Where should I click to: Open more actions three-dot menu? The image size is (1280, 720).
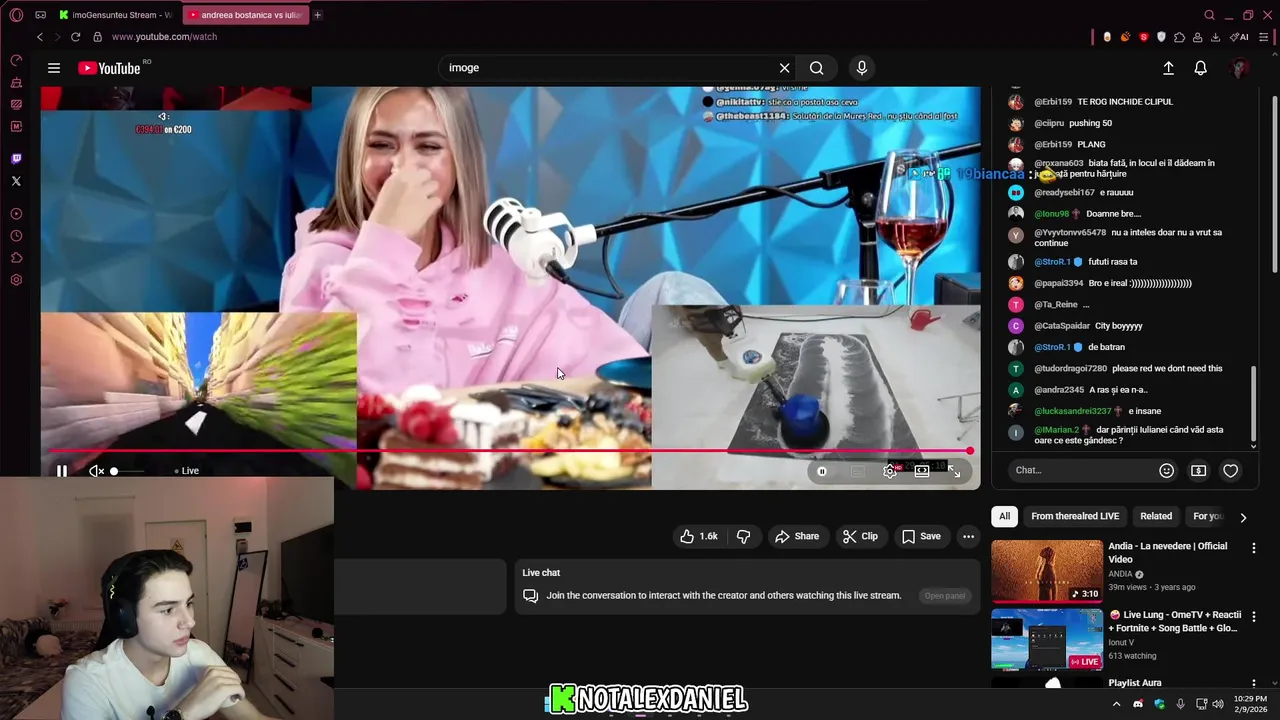[x=968, y=536]
